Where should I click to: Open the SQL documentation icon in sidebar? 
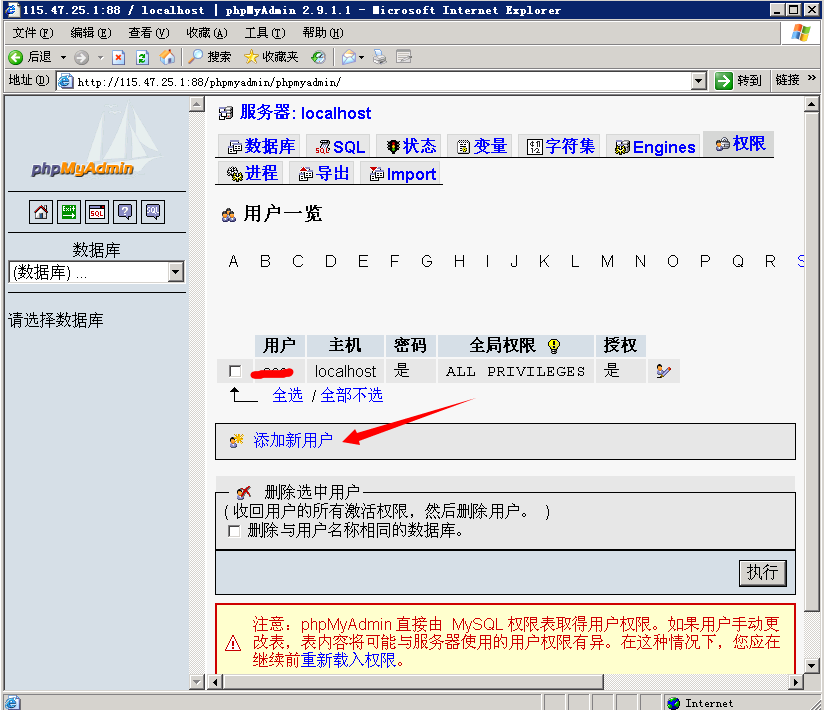point(152,212)
